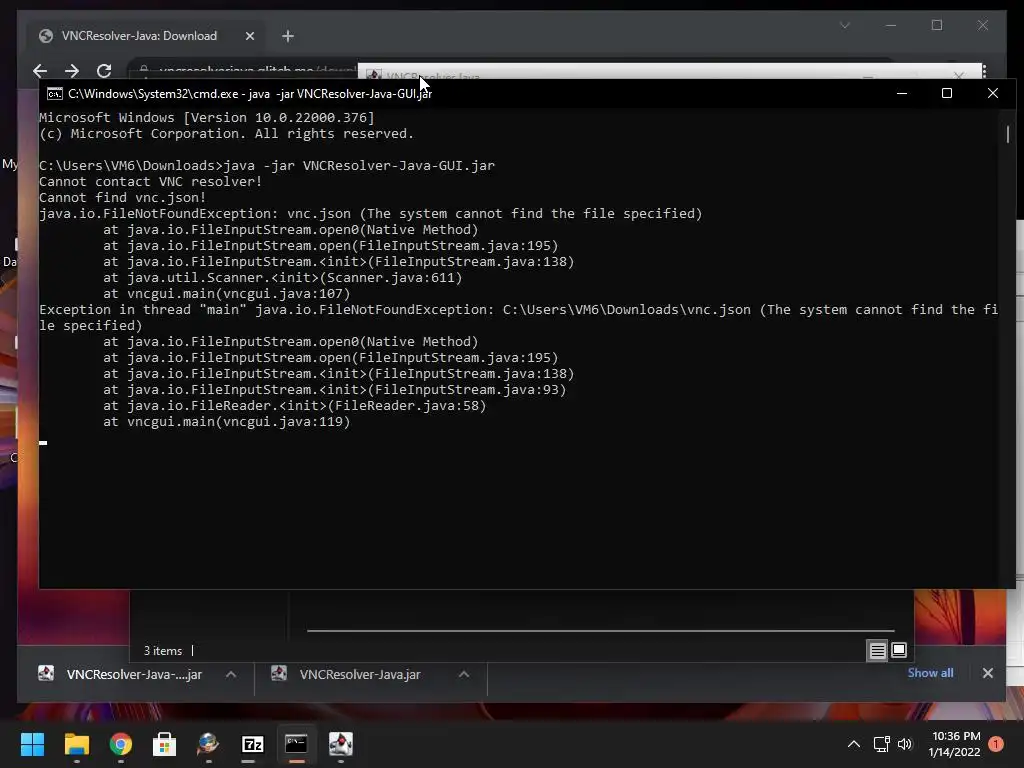The width and height of the screenshot is (1024, 768).
Task: Click the 'vncgui.main(vncgui.java:119)' line
Action: click(x=227, y=421)
